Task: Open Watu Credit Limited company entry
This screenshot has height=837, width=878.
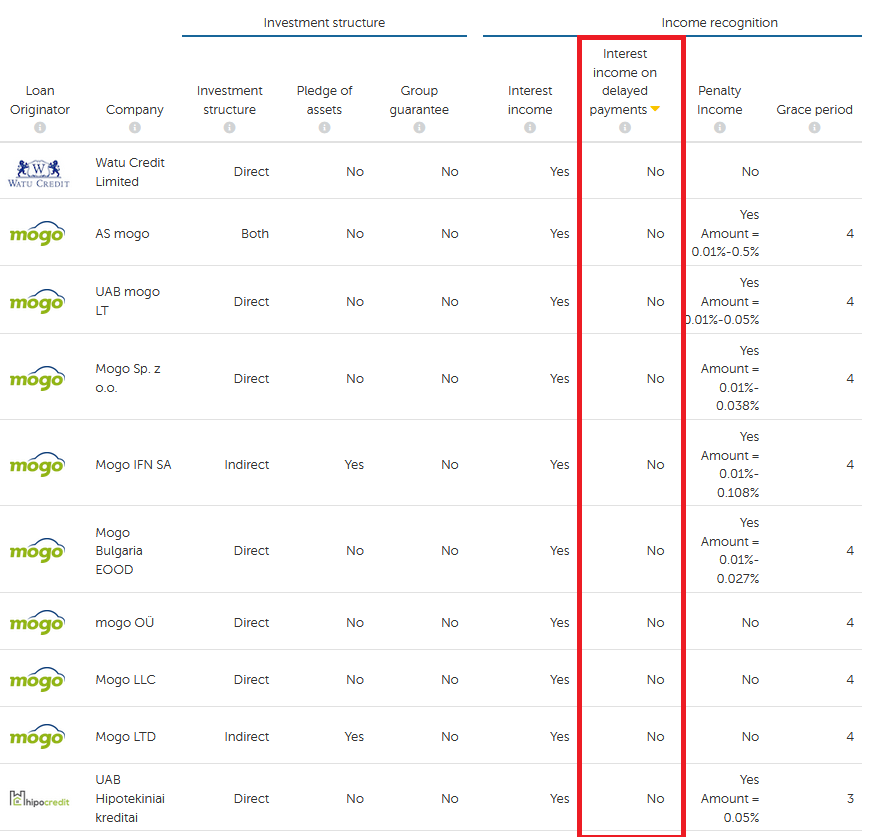Action: tap(130, 172)
